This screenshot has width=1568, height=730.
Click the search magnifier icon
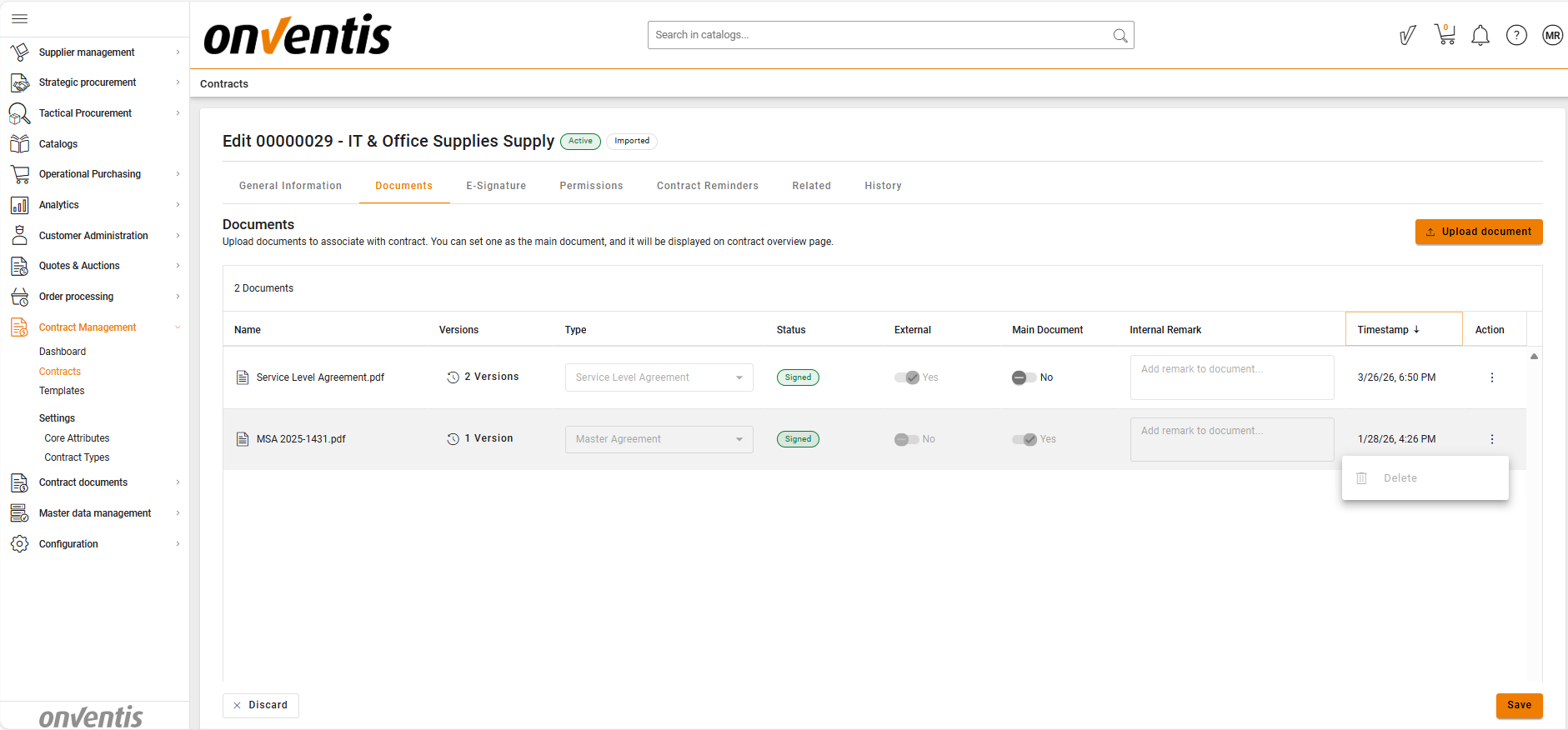pyautogui.click(x=1120, y=35)
